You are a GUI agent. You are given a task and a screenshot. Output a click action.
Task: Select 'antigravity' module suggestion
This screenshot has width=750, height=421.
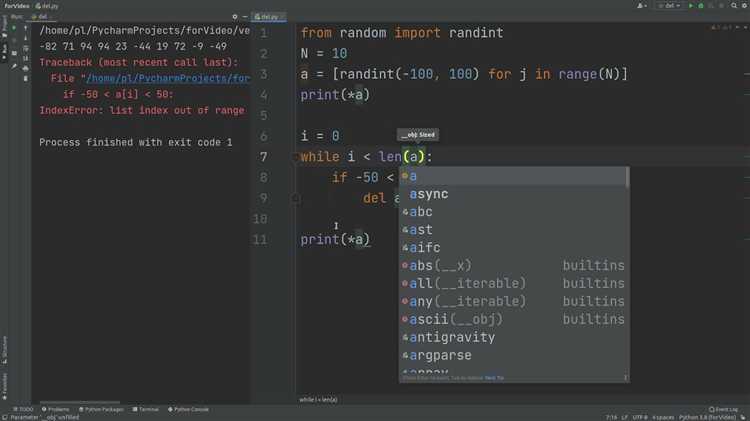point(513,337)
